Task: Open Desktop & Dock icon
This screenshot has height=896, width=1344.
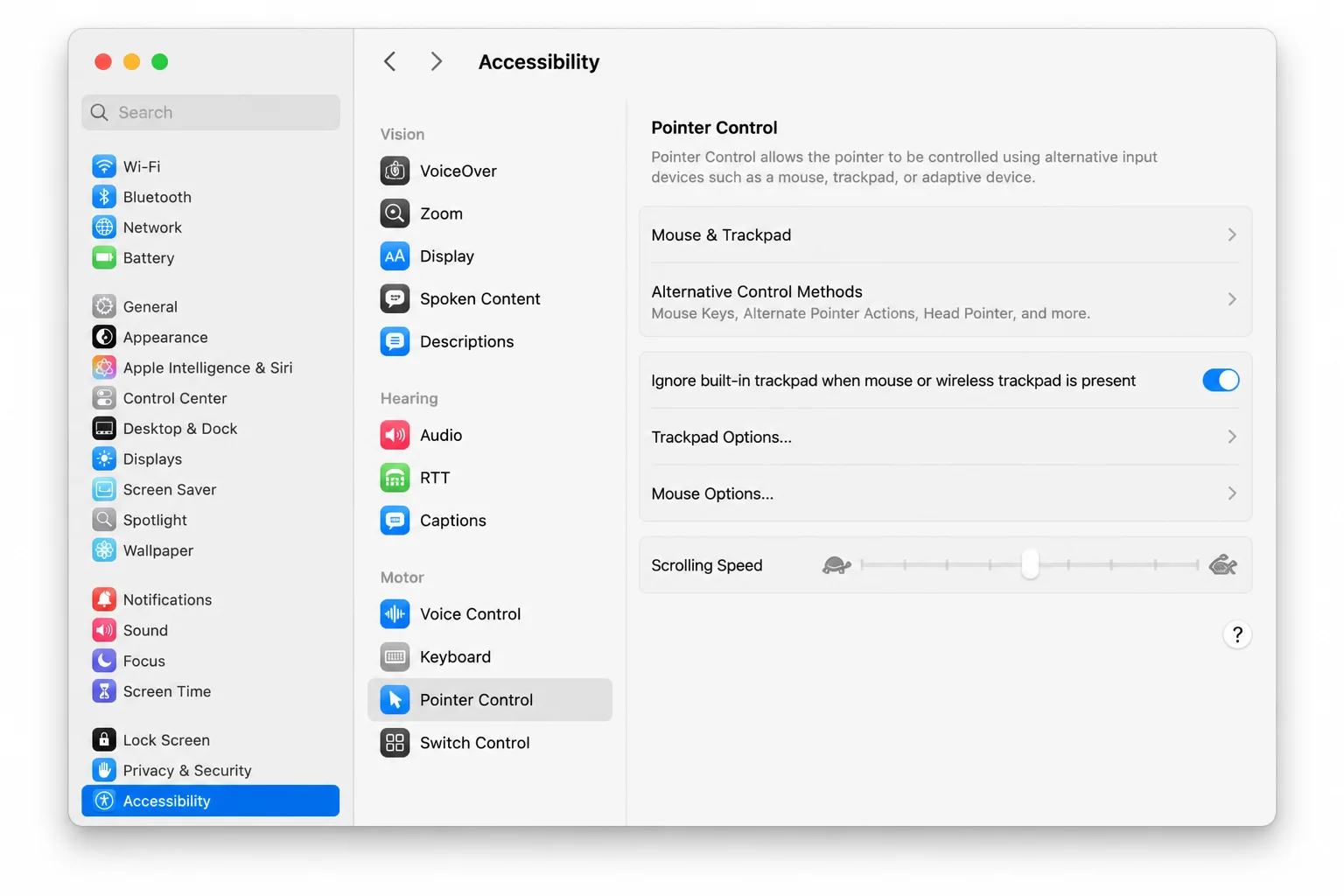Action: [x=104, y=429]
